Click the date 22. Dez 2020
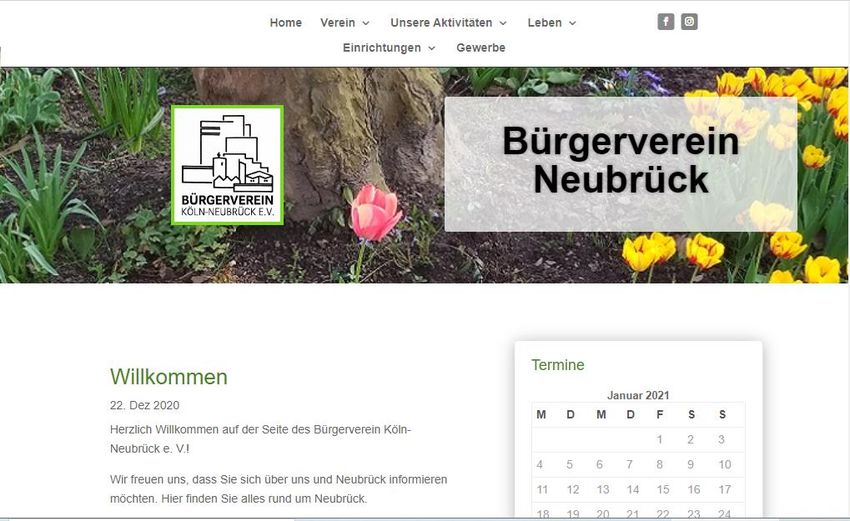The height and width of the screenshot is (521, 850). (145, 405)
